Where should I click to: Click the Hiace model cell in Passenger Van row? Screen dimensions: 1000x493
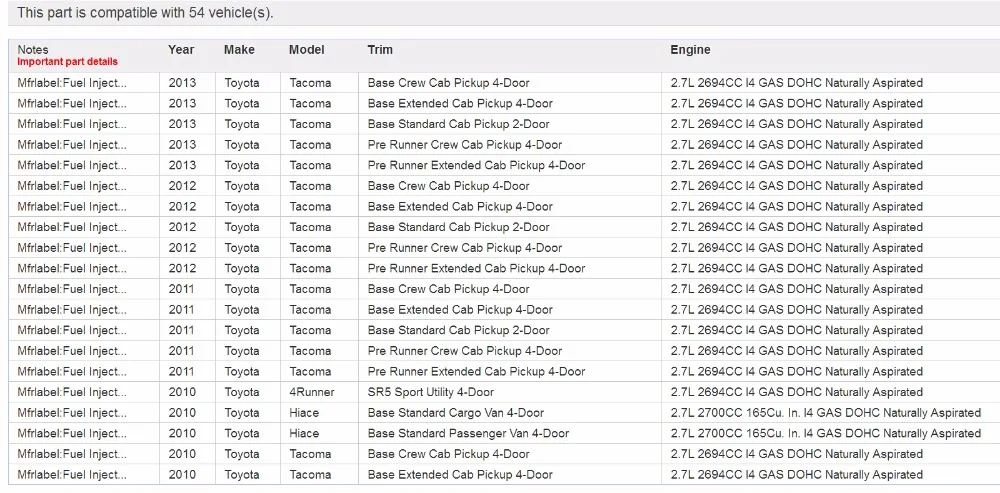coord(304,434)
